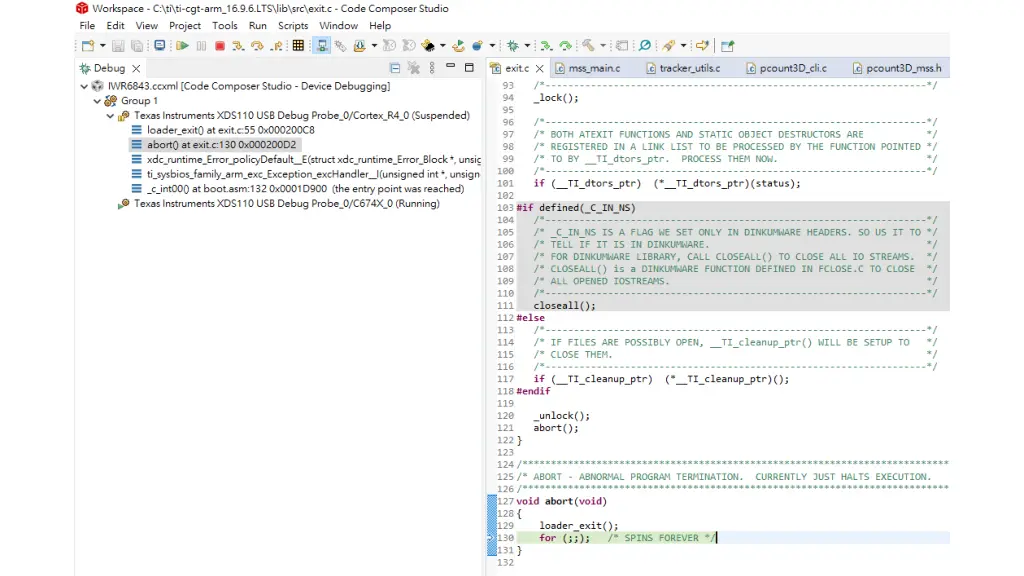Viewport: 1024px width, 576px height.
Task: Open the Search flashlight dropdown arrow
Action: 683,46
